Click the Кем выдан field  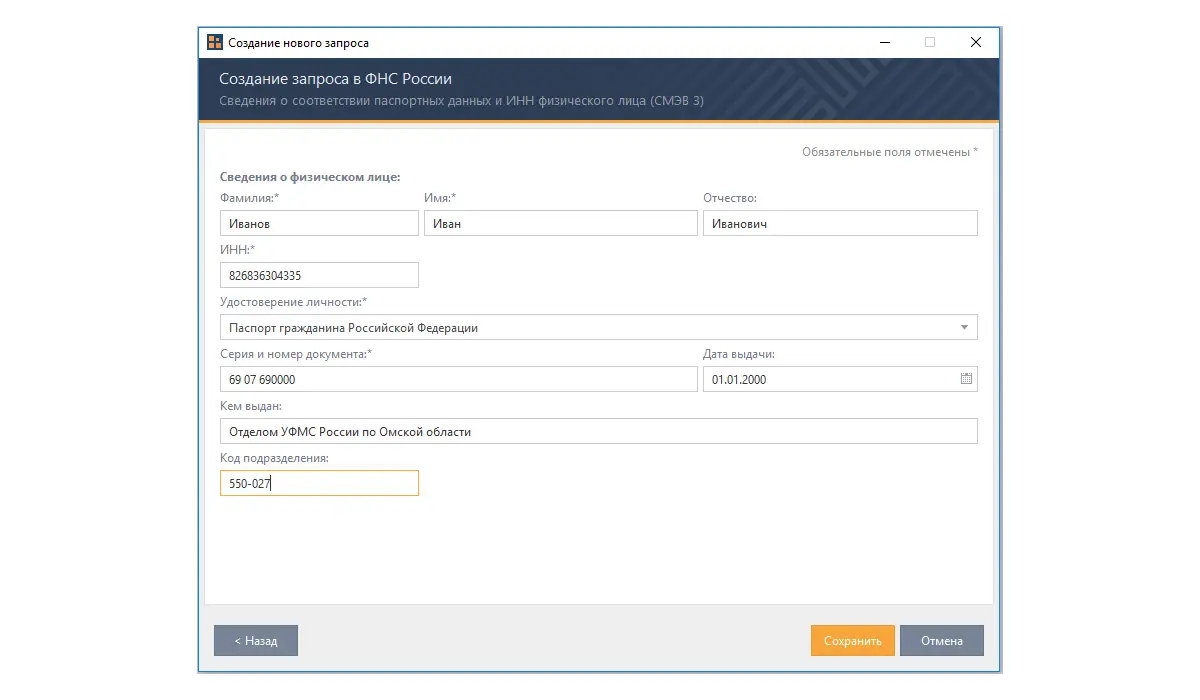click(x=598, y=431)
